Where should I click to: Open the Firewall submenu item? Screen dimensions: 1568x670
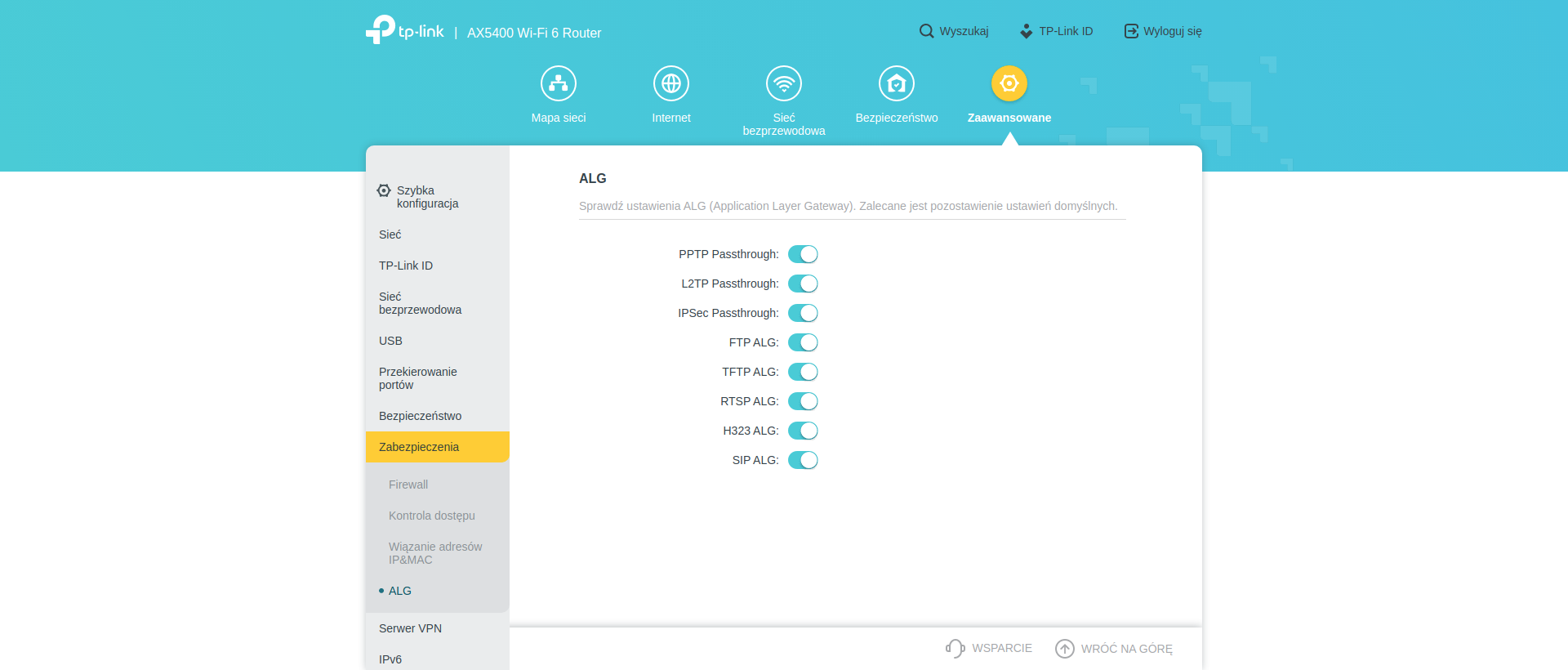[x=408, y=485]
